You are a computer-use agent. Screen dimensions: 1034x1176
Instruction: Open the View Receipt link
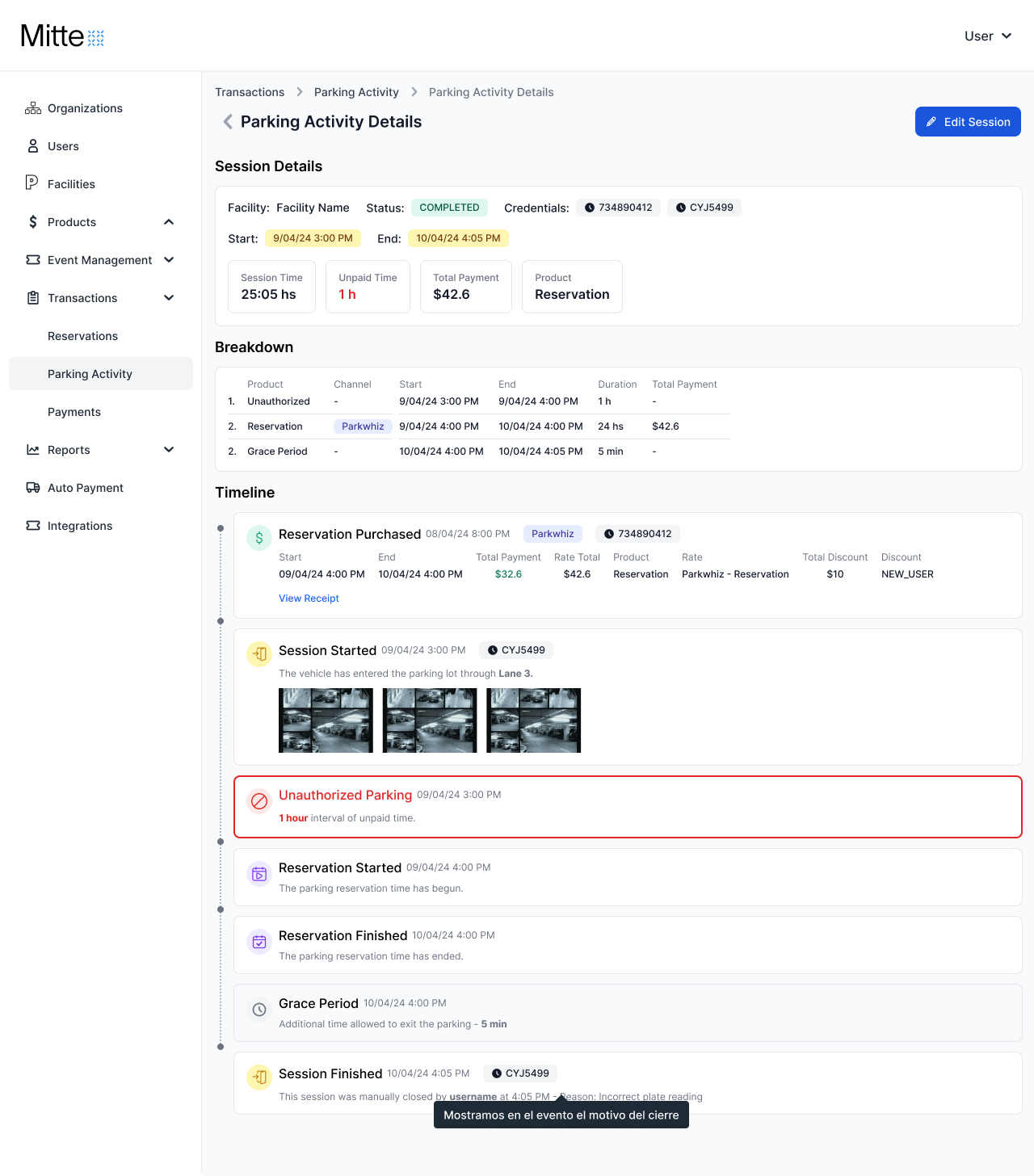(x=309, y=598)
